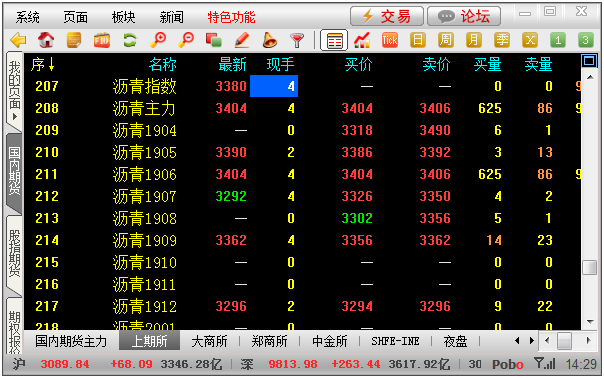Select the 沥青1905 row

302,152
